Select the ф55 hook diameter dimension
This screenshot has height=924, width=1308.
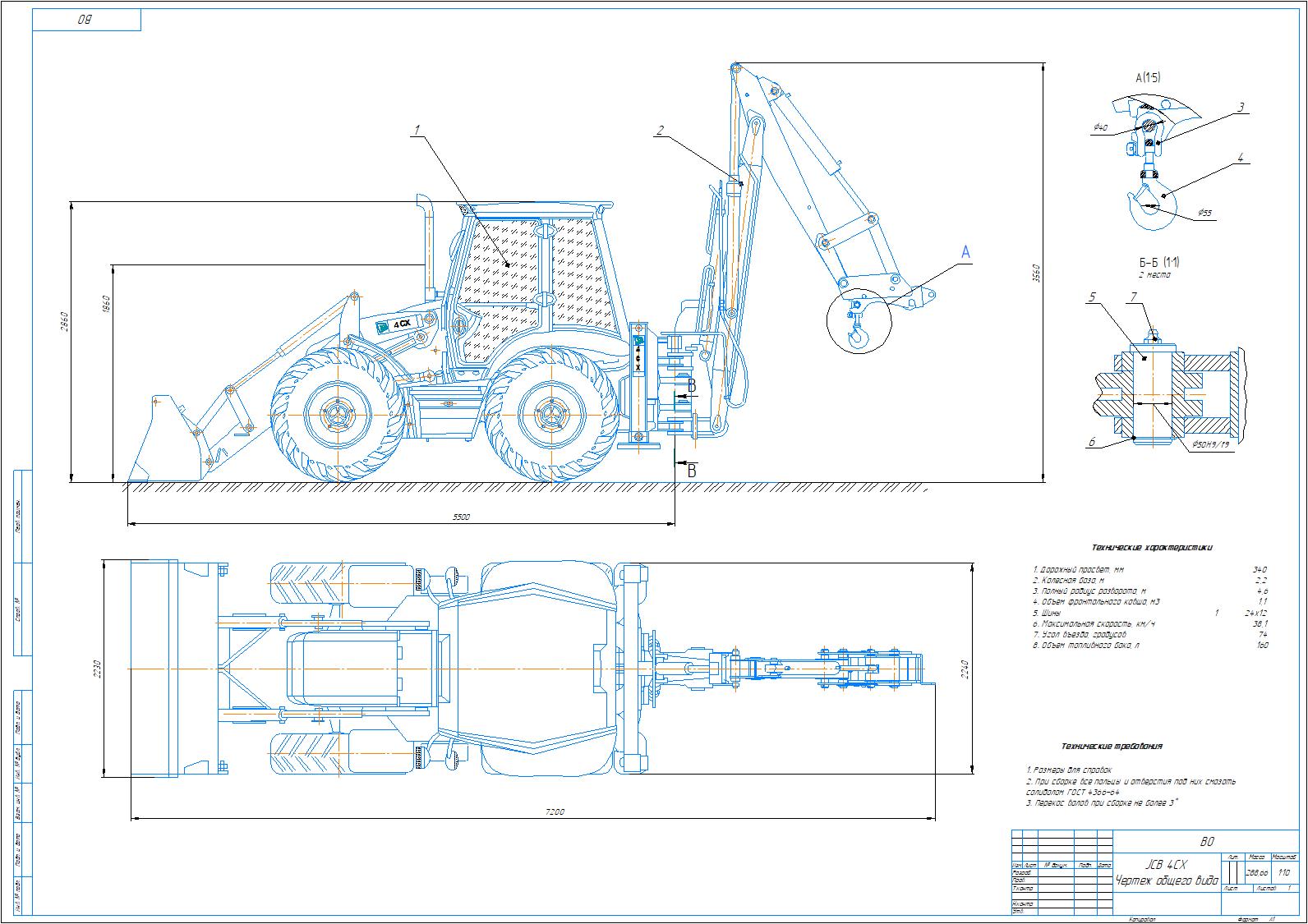pos(1204,213)
